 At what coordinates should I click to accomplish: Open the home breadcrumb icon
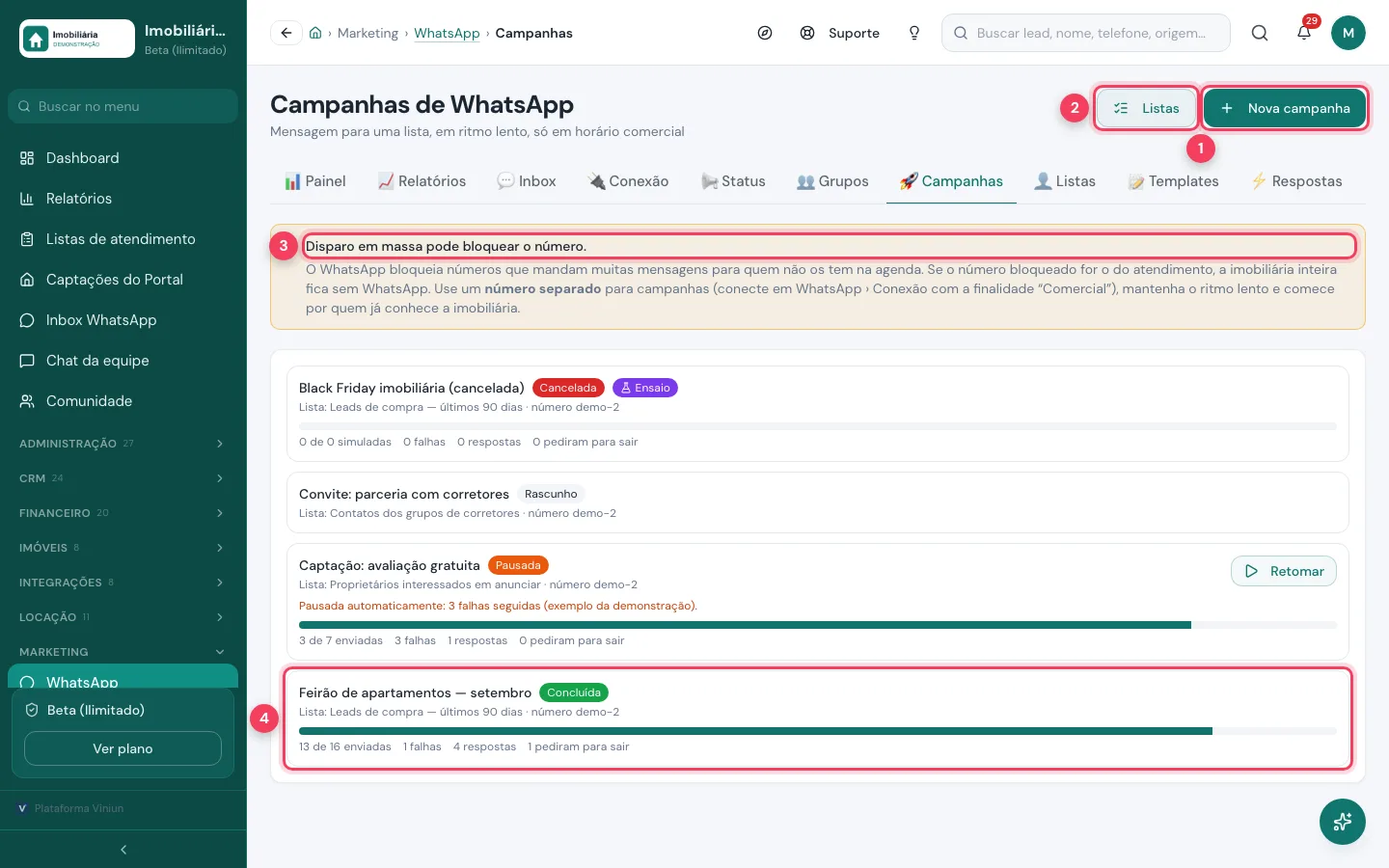(x=315, y=33)
